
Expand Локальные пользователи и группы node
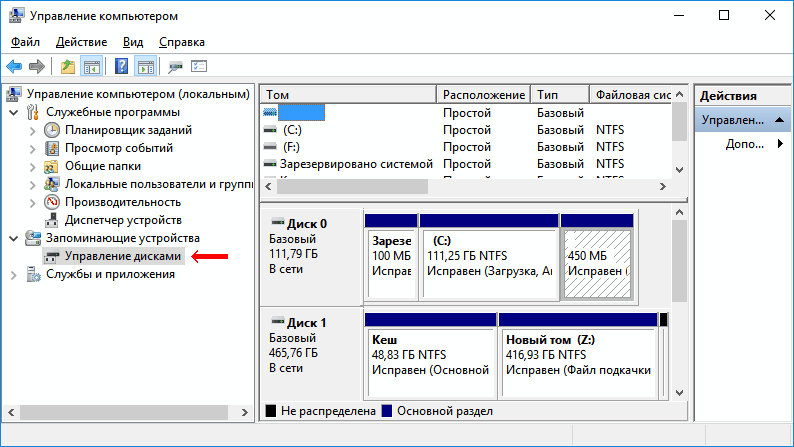point(32,185)
